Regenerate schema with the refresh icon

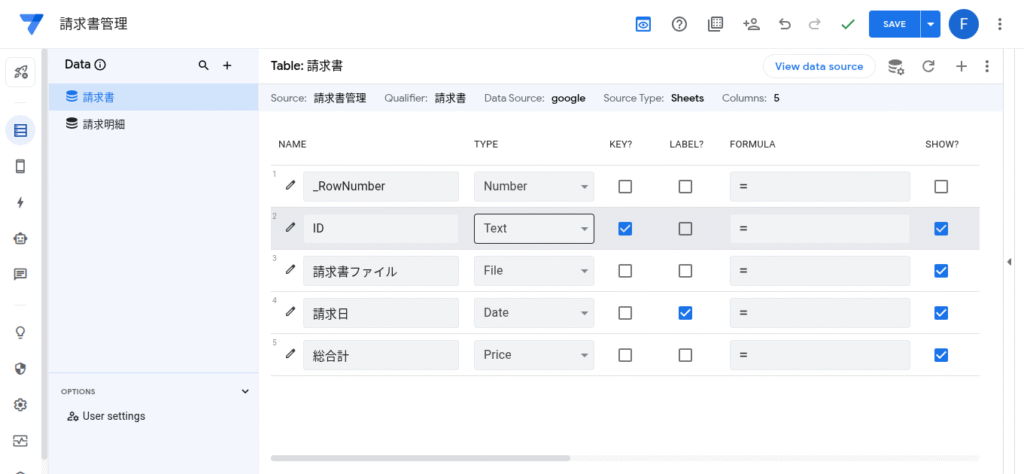pos(928,66)
